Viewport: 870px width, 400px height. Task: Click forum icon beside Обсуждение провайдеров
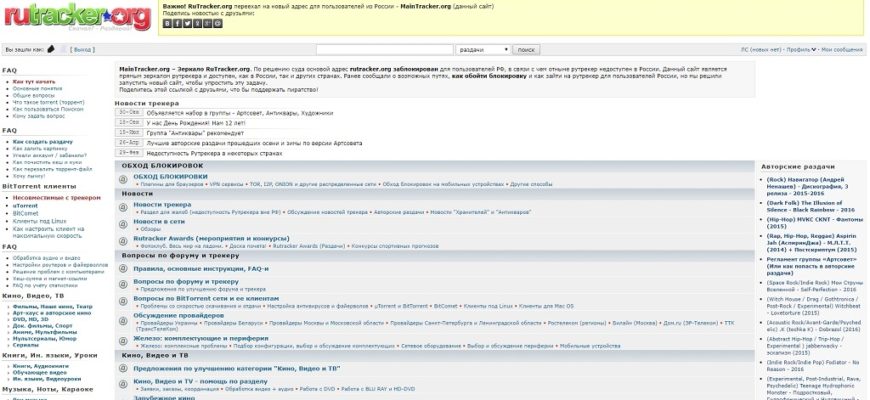(x=123, y=320)
